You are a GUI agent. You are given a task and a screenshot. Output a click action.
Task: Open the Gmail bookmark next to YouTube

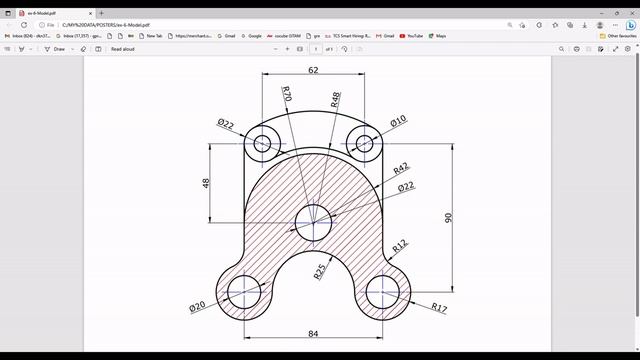click(385, 36)
